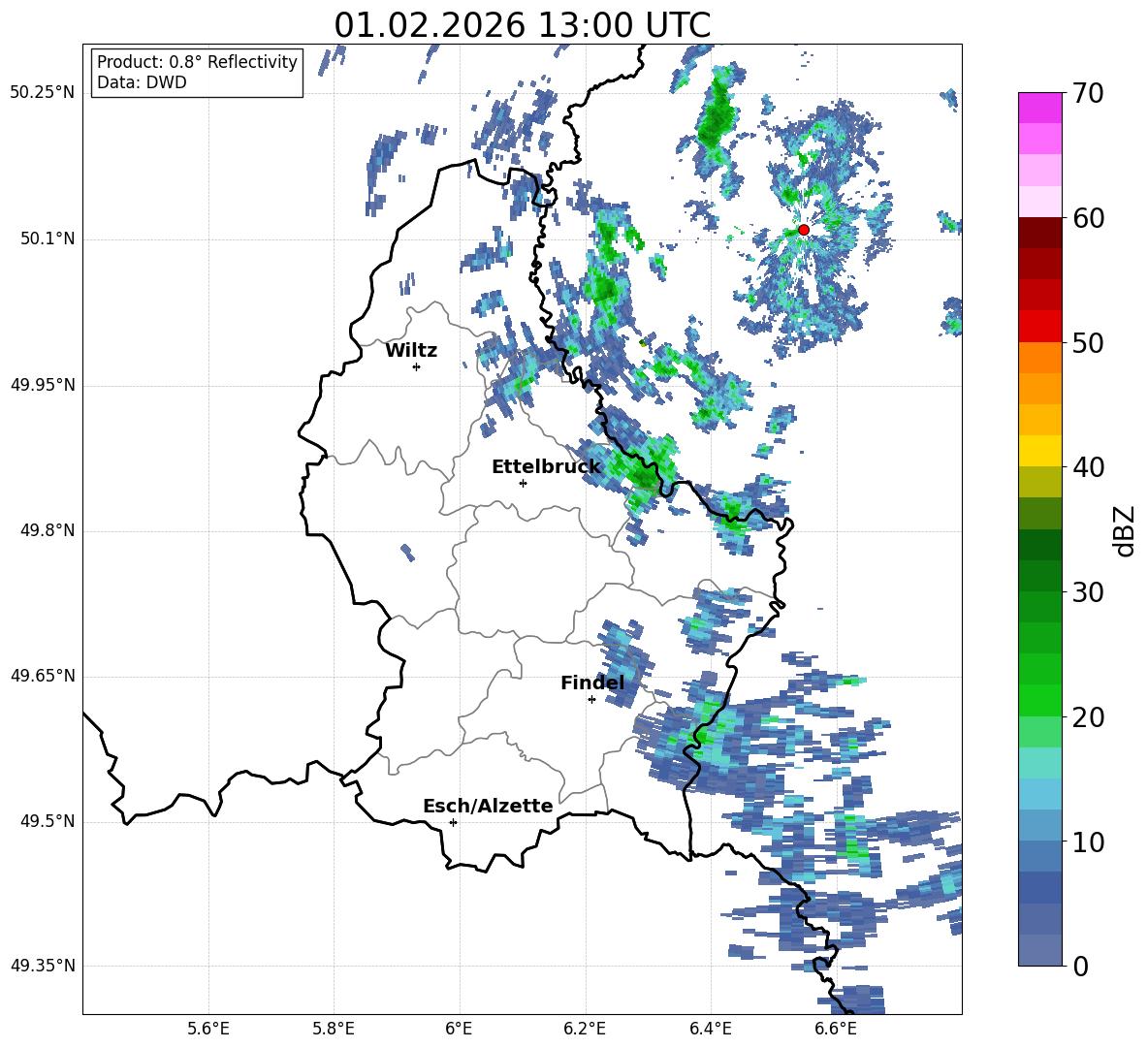Image resolution: width=1148 pixels, height=1048 pixels.
Task: Click the 49.95°N latitude label
Action: (43, 385)
